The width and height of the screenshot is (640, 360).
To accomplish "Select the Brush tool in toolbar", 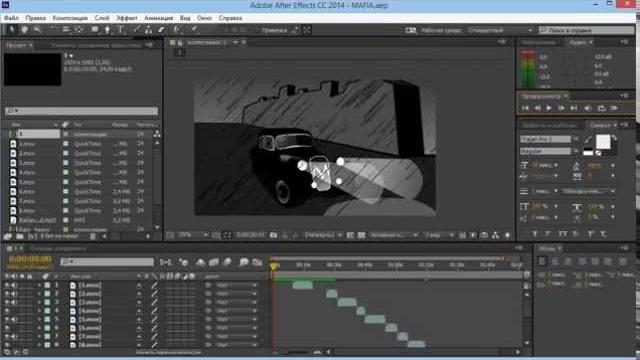I will pos(137,29).
